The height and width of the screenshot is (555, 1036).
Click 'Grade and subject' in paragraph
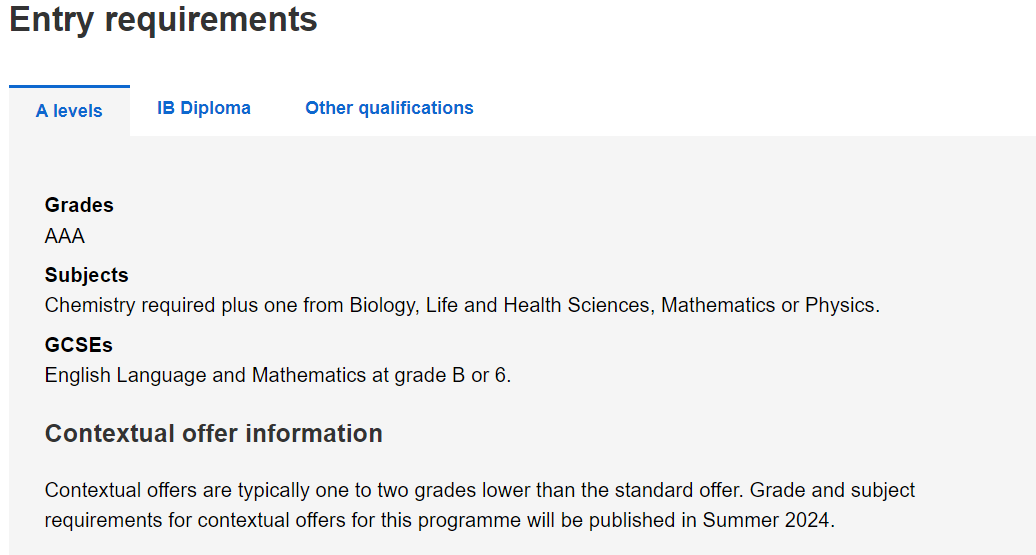tap(832, 490)
